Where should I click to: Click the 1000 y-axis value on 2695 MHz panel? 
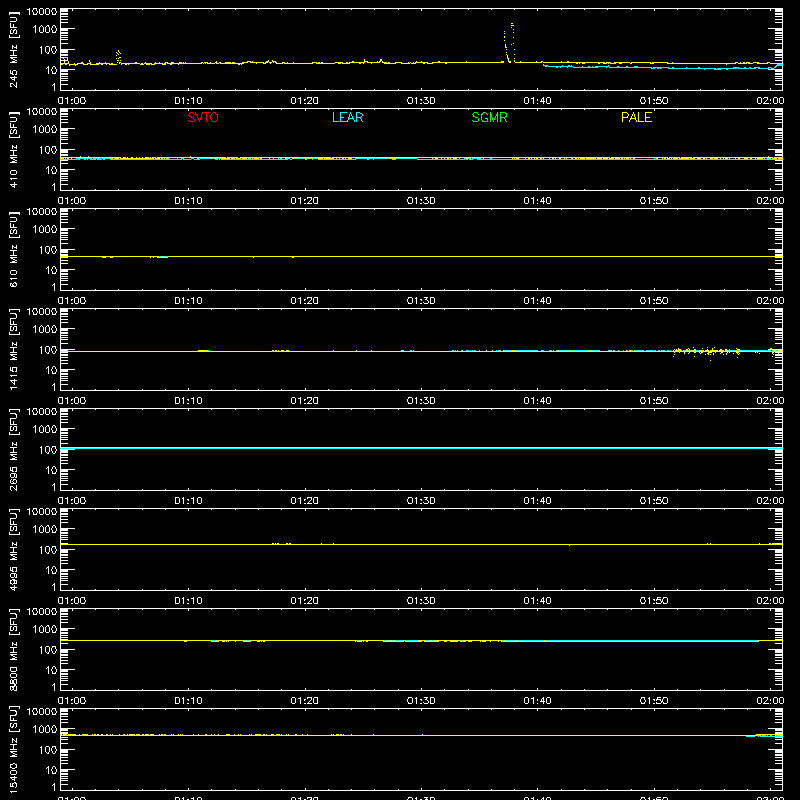tap(45, 430)
